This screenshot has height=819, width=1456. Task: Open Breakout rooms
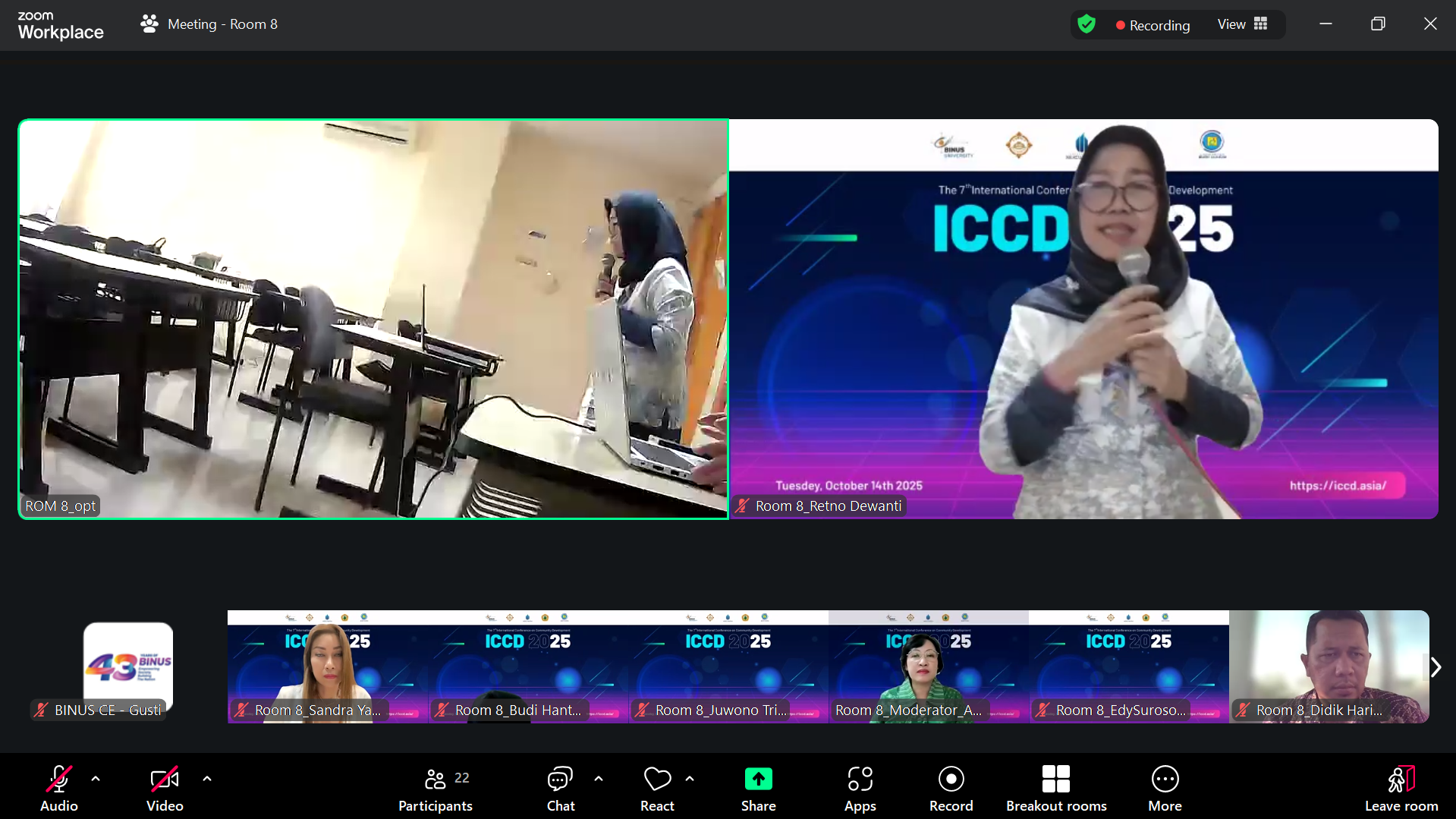[x=1055, y=789]
